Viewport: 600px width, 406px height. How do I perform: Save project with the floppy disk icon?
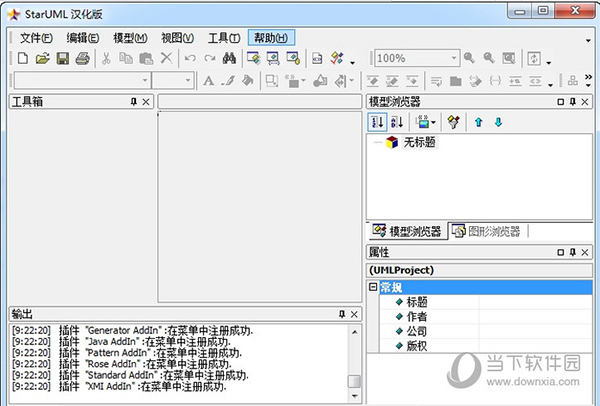63,59
